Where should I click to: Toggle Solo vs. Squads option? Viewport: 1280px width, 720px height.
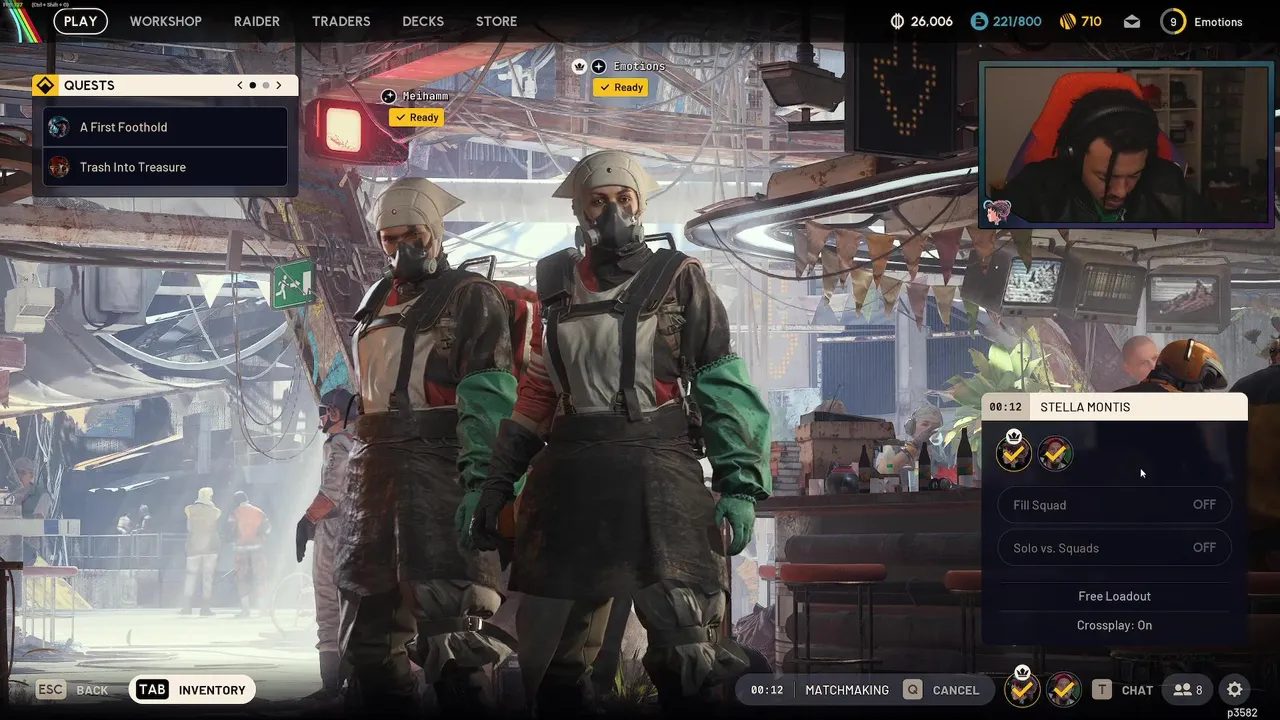1114,548
